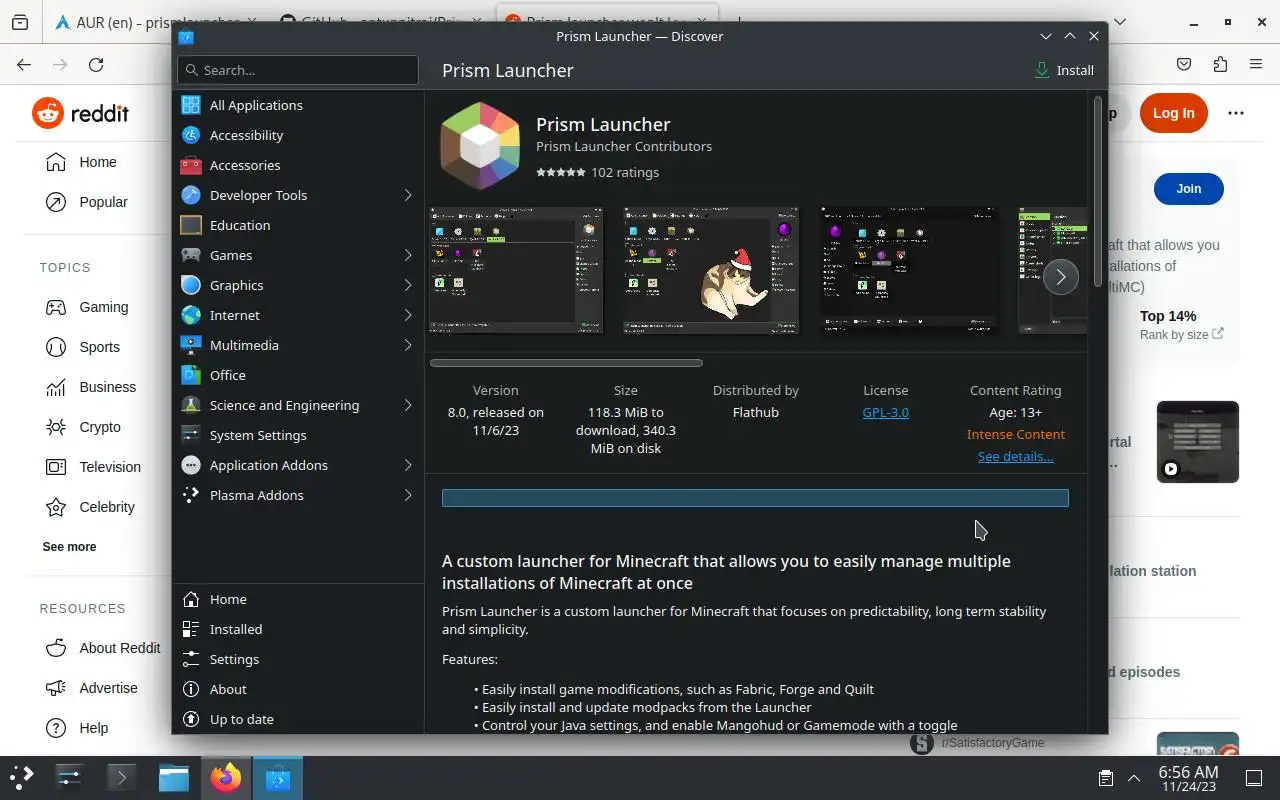The height and width of the screenshot is (800, 1280).
Task: Click the Reddit Log In button
Action: 1173,113
